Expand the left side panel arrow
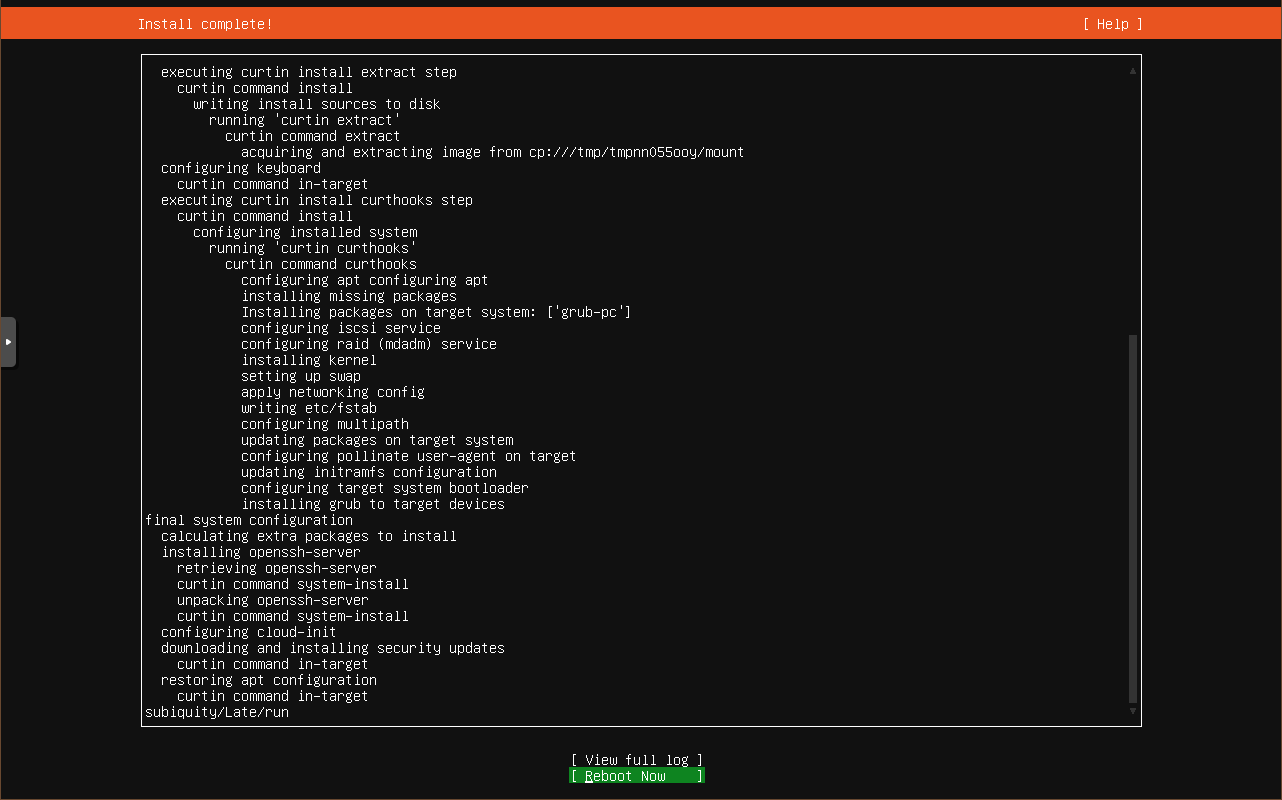This screenshot has height=800, width=1282. pyautogui.click(x=8, y=342)
